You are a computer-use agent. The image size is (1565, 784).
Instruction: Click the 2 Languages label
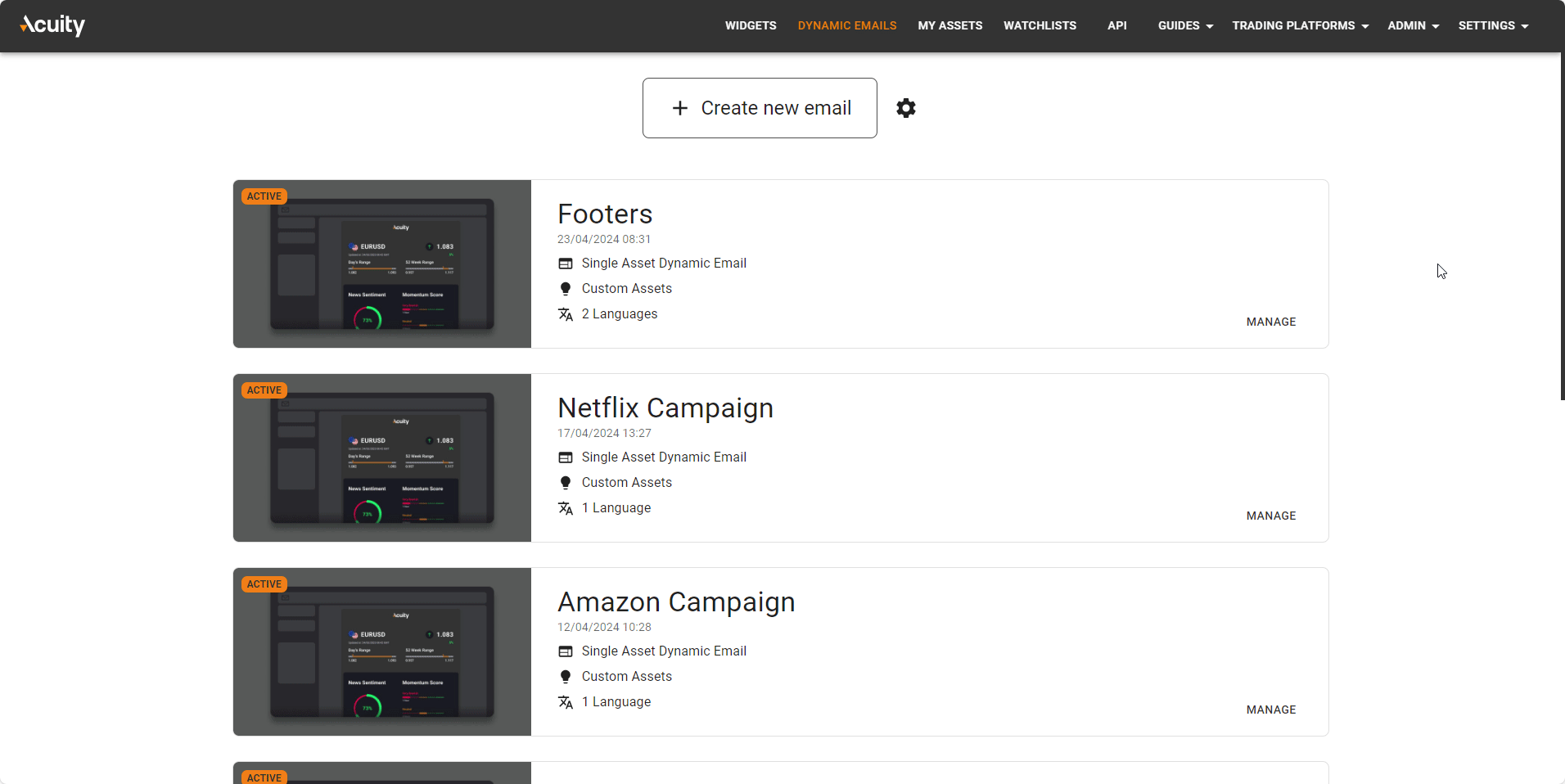620,314
